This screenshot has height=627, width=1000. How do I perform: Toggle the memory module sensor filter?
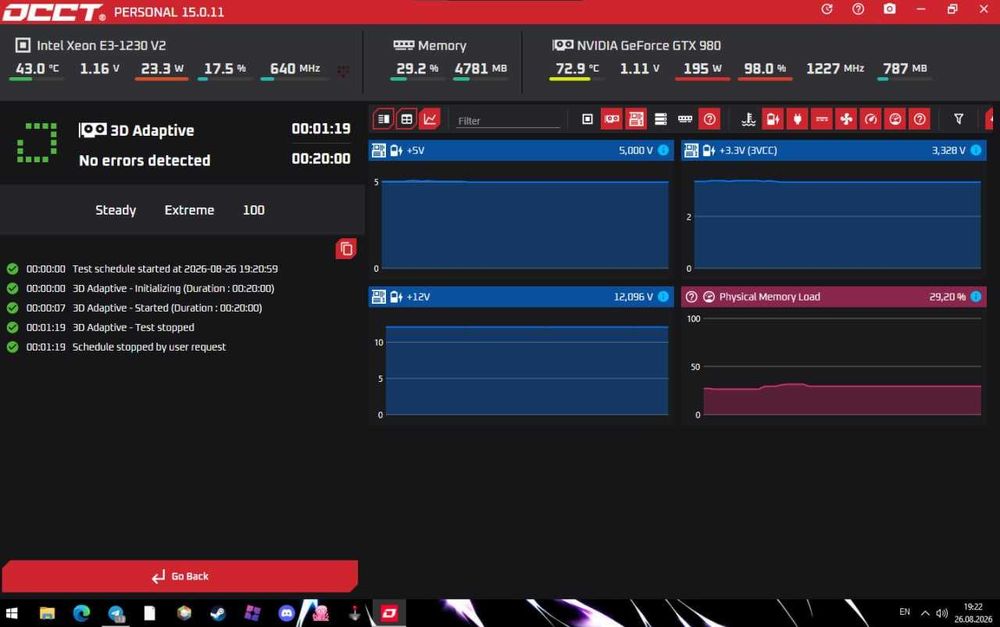tap(685, 119)
